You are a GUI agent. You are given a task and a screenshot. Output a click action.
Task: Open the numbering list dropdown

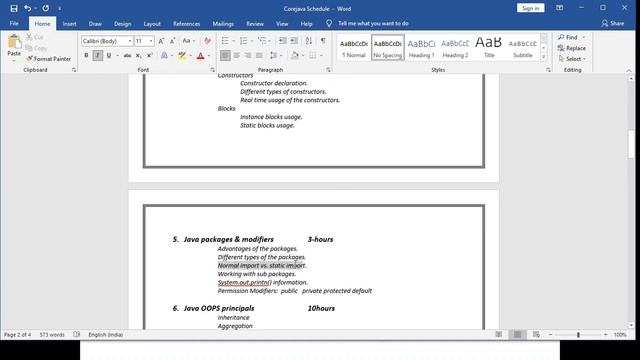pyautogui.click(x=252, y=41)
